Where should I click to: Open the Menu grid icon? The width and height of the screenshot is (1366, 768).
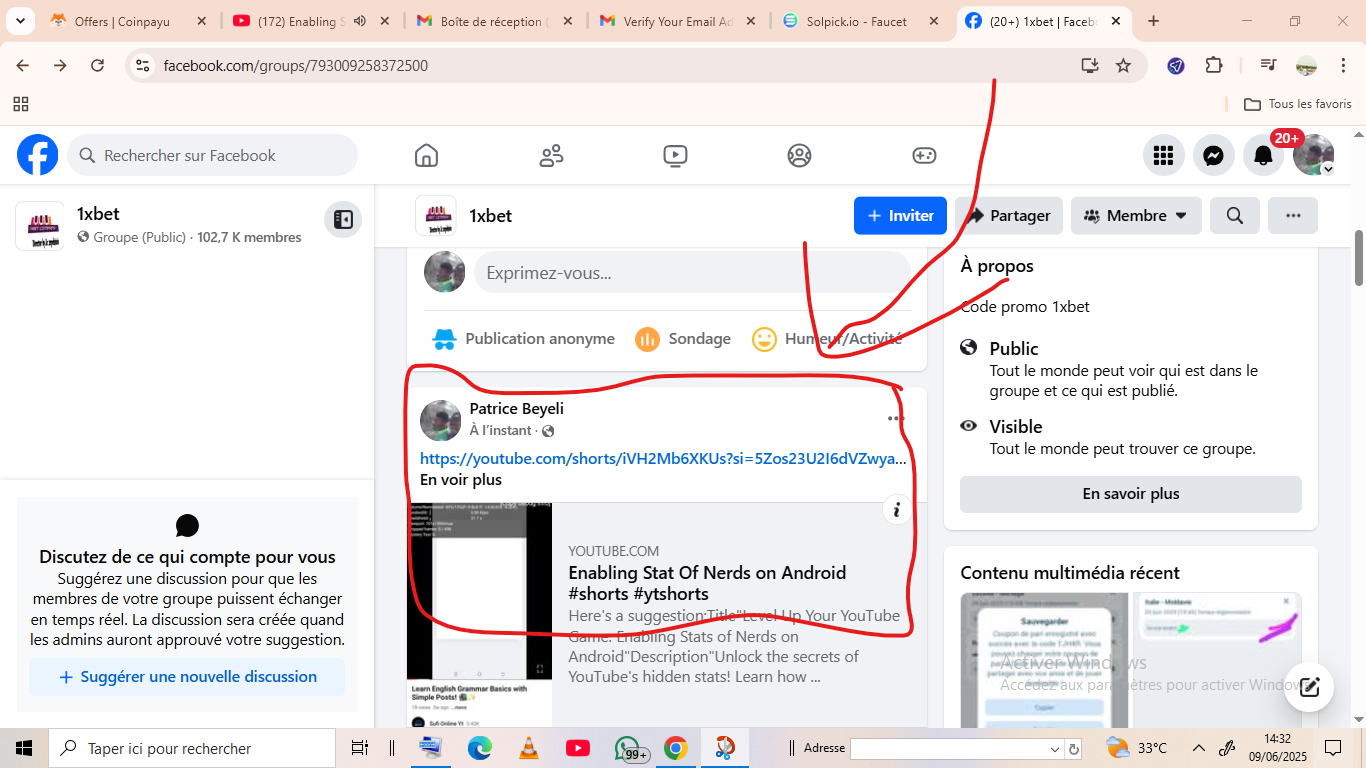click(1163, 155)
